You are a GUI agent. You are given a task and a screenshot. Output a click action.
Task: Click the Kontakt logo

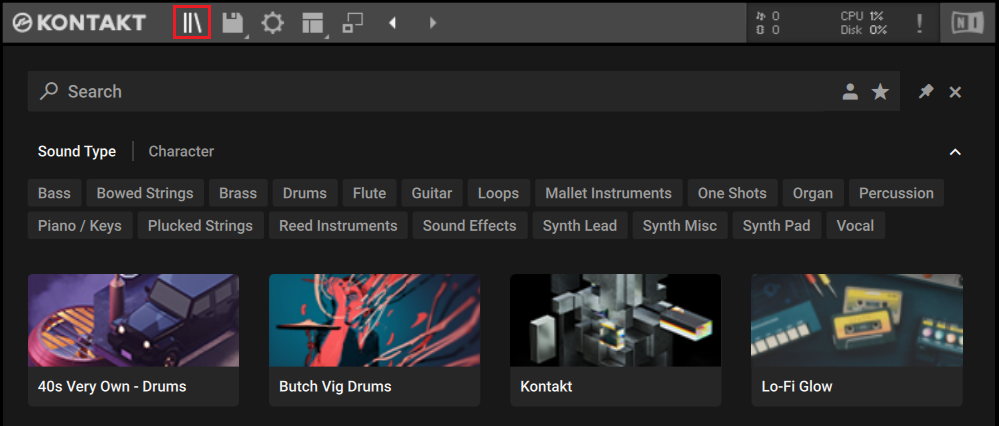pos(80,23)
